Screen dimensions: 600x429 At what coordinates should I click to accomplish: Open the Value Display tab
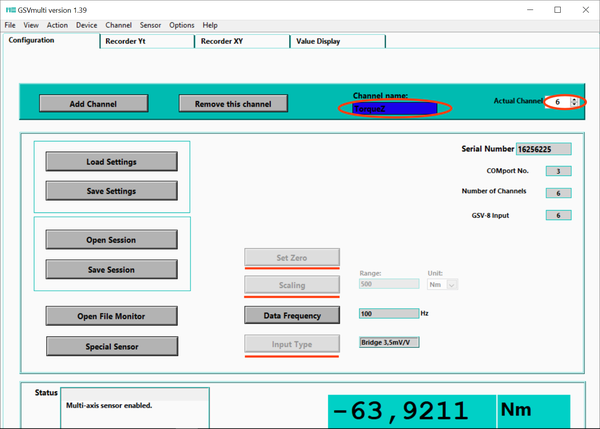[x=338, y=42]
